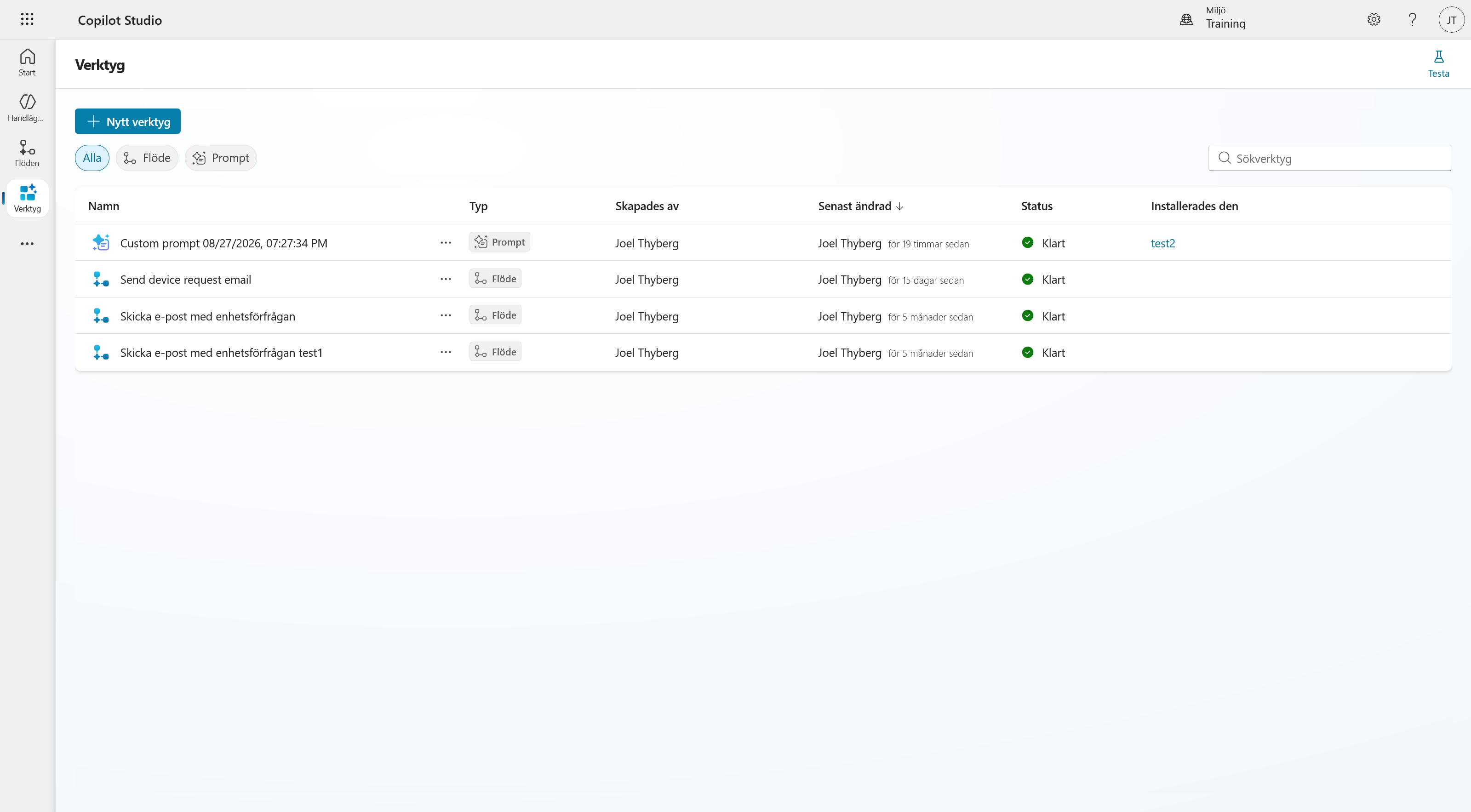Click Training environment name

(x=1225, y=23)
